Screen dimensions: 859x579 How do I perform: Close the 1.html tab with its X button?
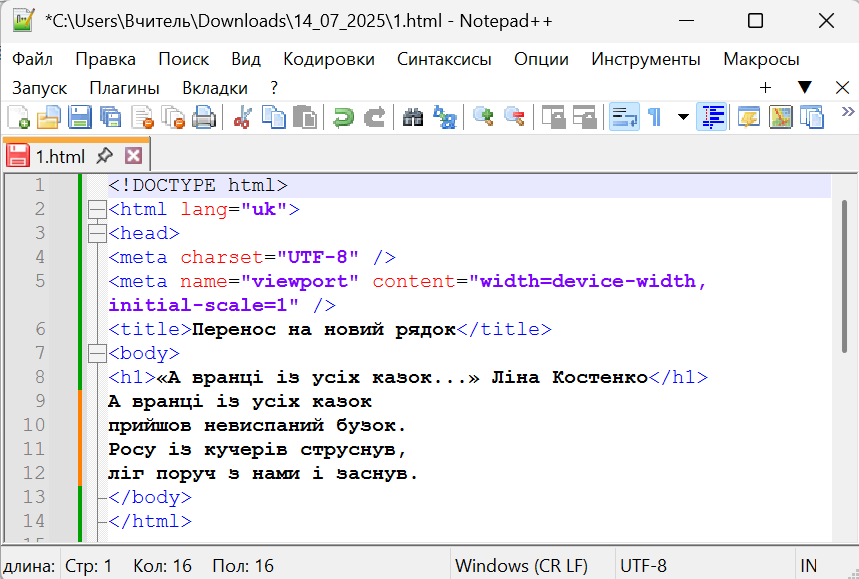(x=132, y=156)
